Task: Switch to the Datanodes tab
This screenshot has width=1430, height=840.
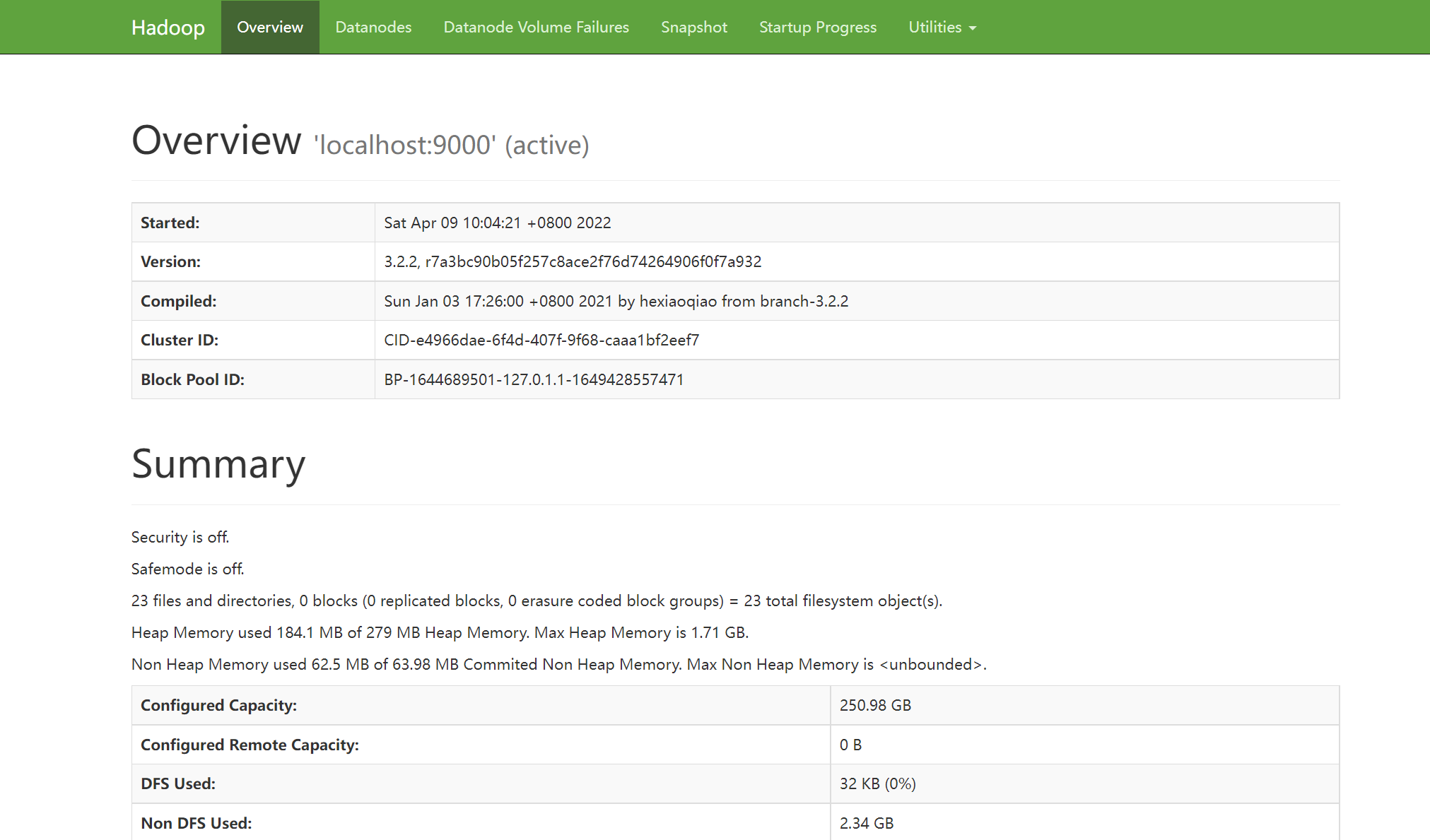Action: coord(373,27)
